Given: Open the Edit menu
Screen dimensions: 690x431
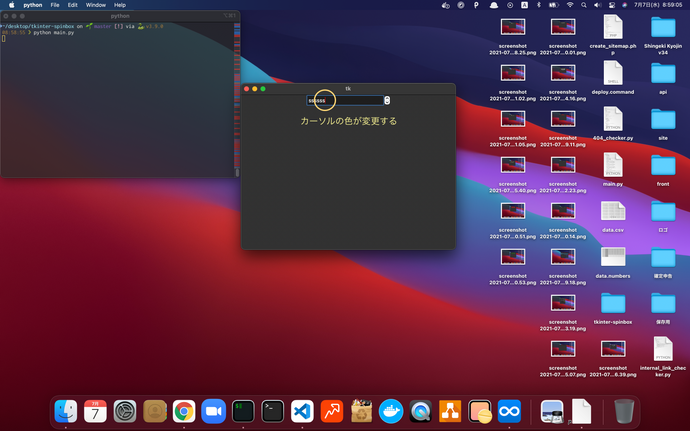Looking at the screenshot, I should (x=73, y=5).
